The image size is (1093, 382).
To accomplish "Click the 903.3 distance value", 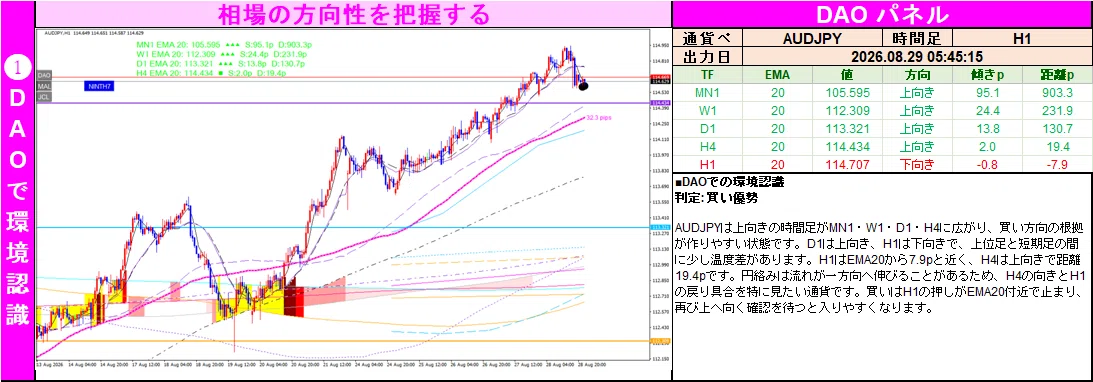I will click(x=1057, y=92).
